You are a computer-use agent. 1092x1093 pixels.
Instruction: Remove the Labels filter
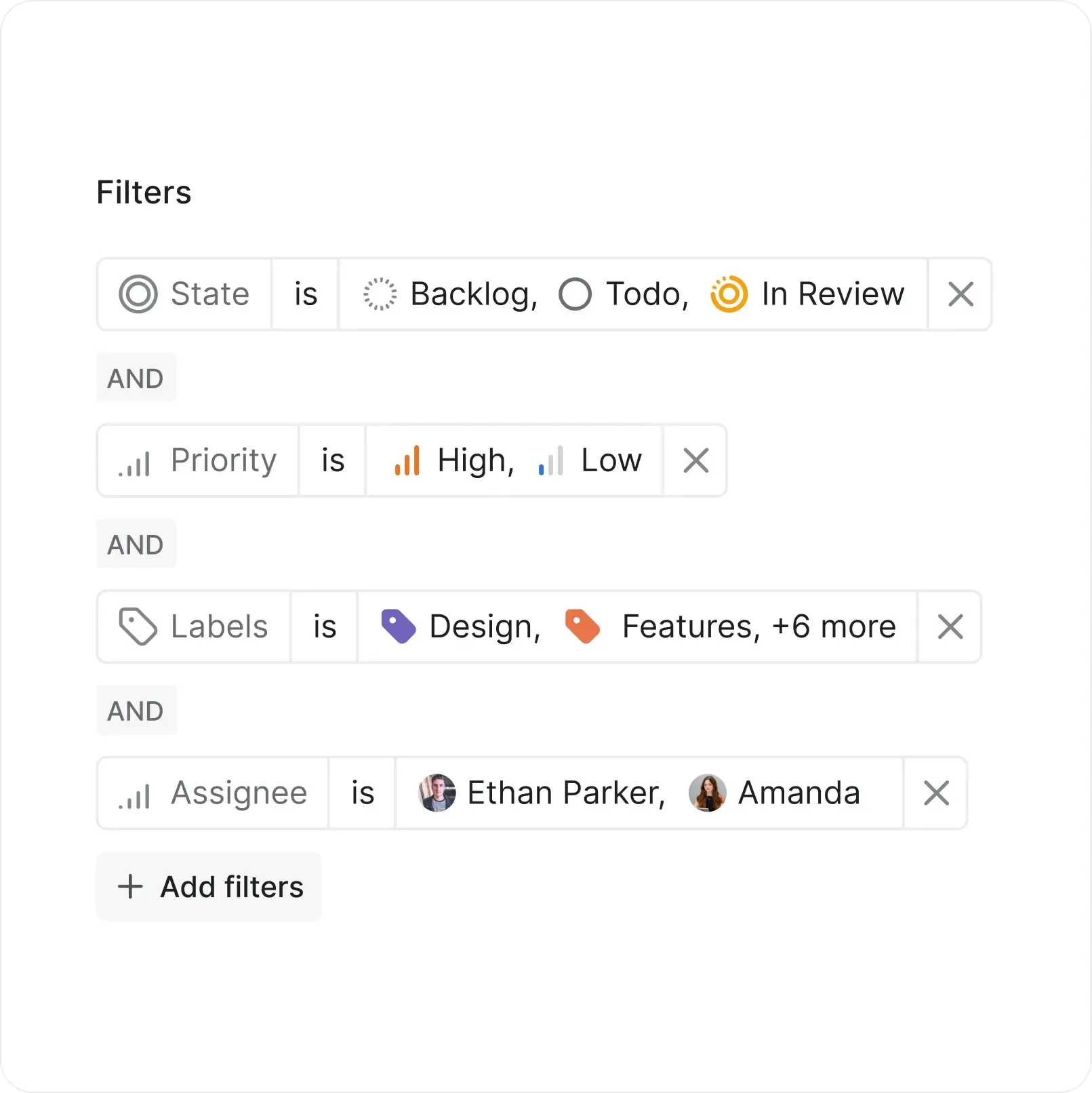click(950, 627)
